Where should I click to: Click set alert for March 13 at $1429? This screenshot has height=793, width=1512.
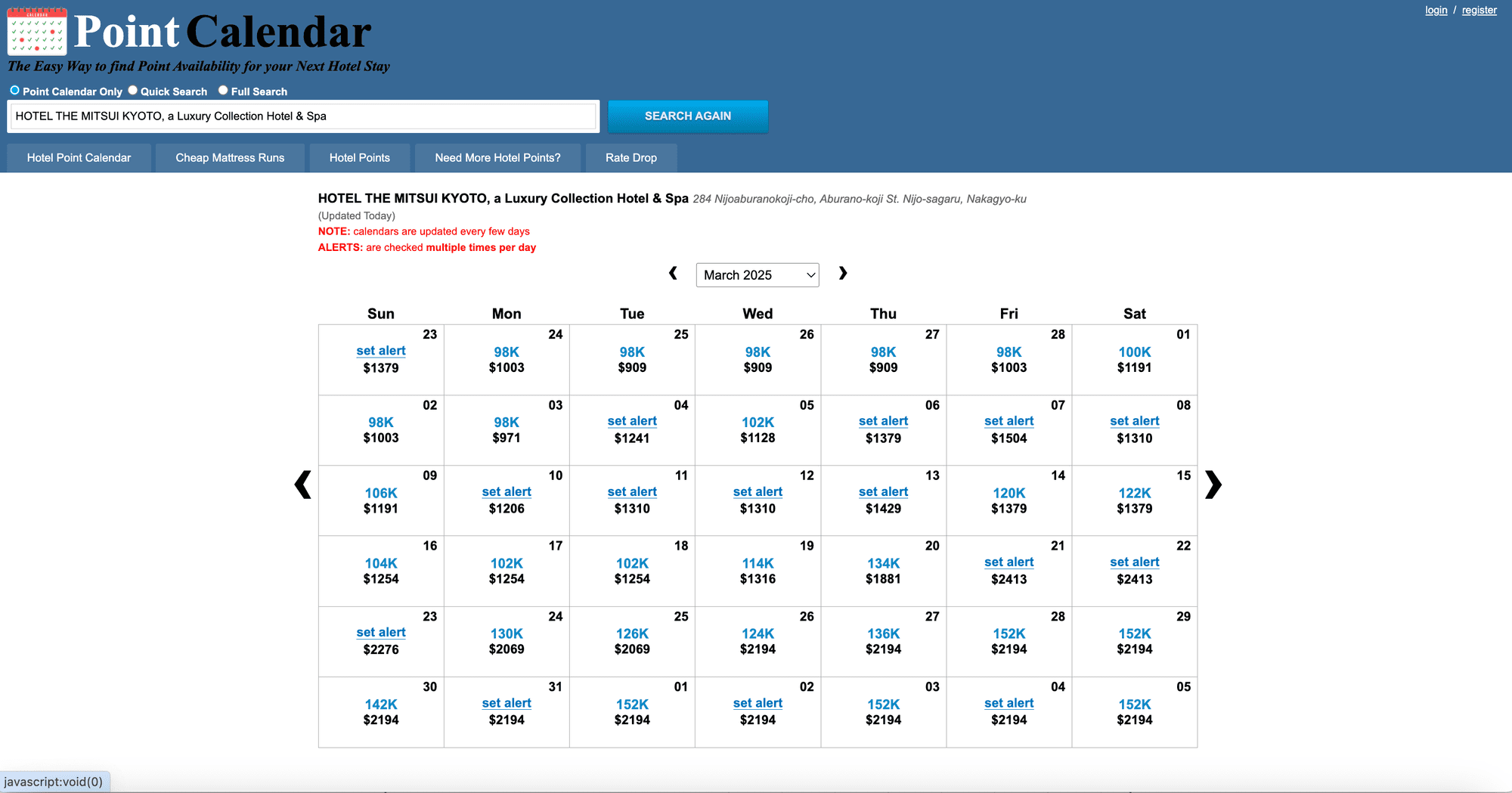pyautogui.click(x=883, y=491)
